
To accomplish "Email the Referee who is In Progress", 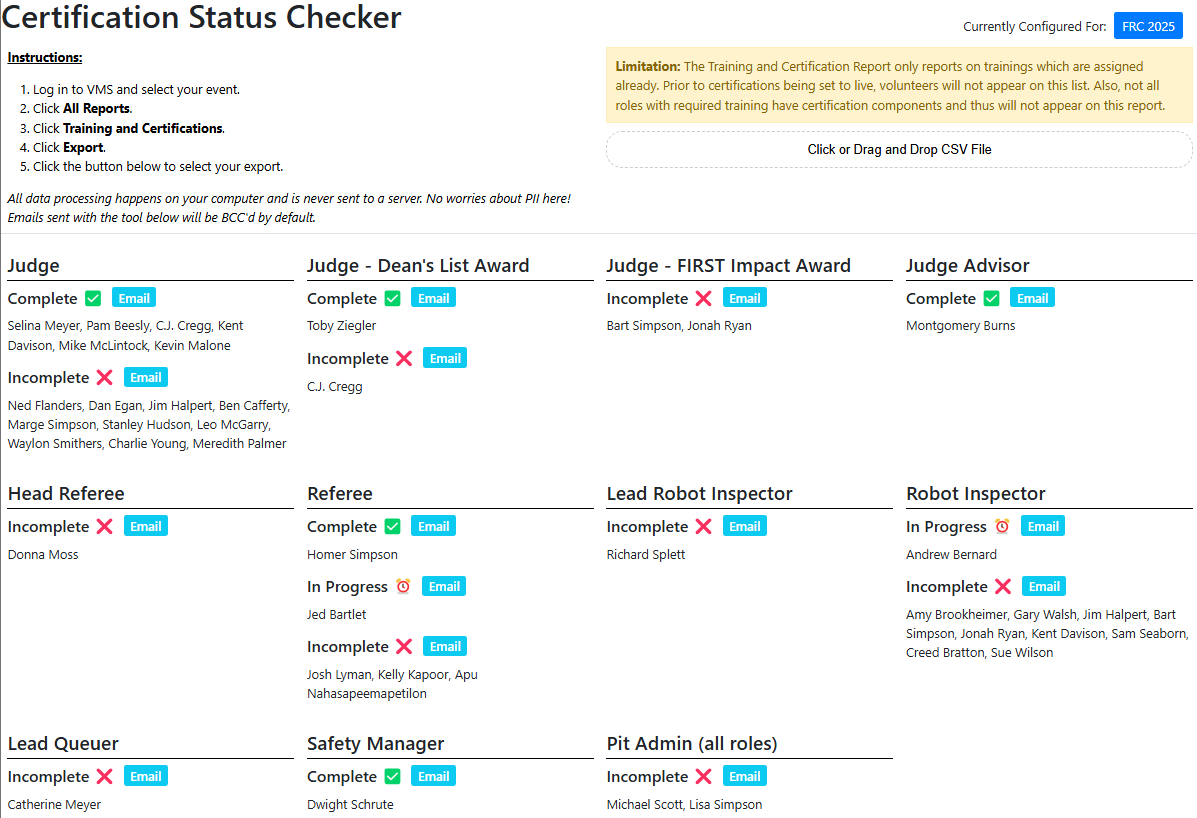I will [444, 586].
